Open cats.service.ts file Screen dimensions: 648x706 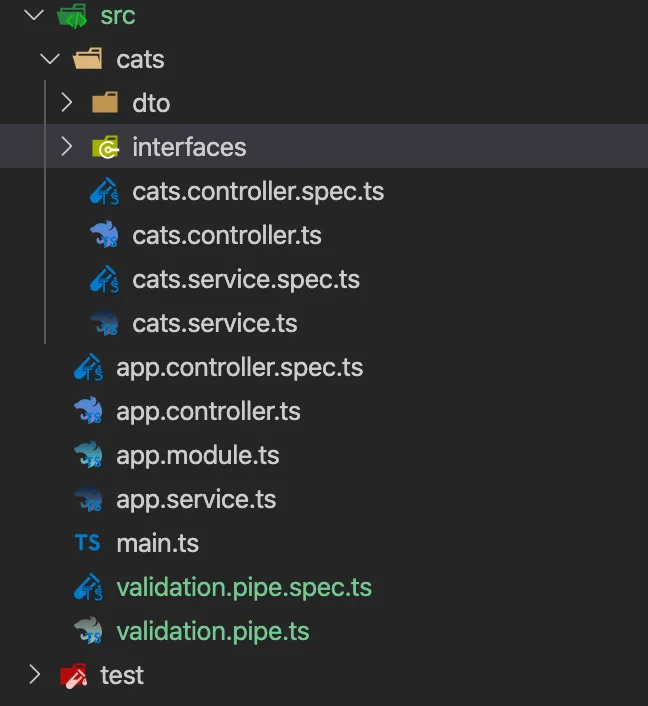point(215,323)
